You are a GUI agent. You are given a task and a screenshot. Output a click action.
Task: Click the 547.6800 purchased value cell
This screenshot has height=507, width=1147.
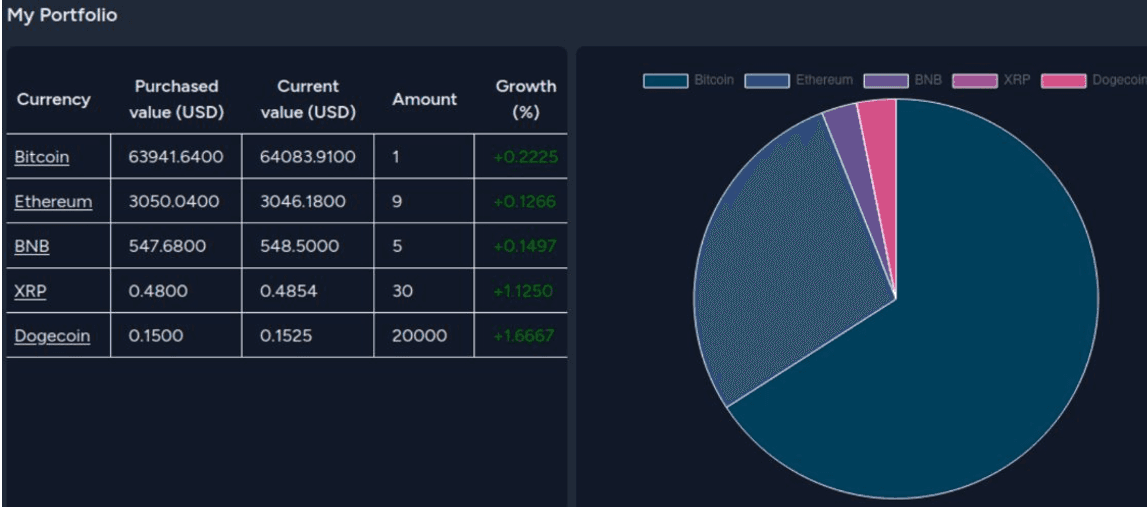[167, 247]
